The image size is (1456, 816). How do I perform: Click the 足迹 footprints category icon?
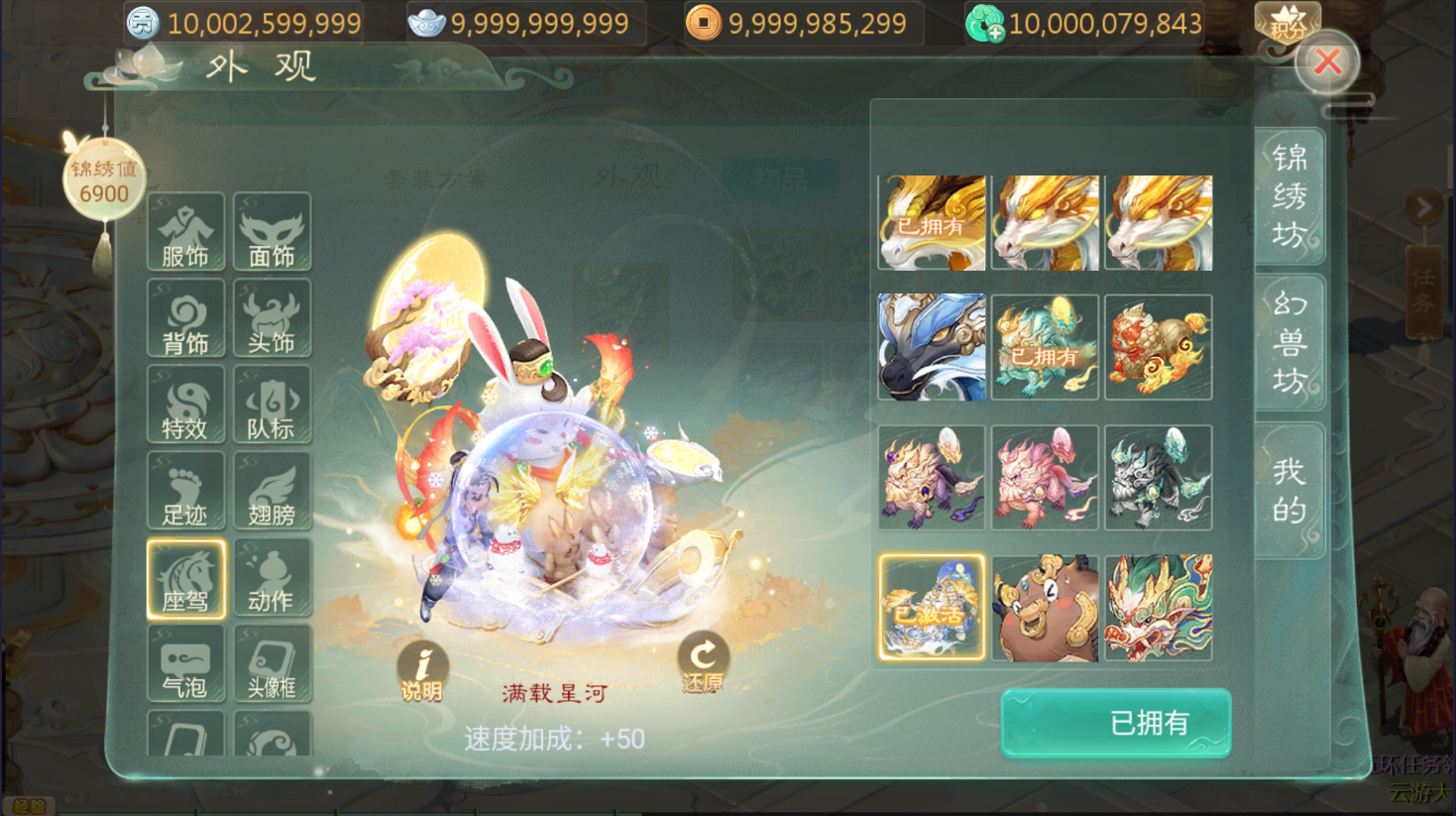[x=185, y=491]
